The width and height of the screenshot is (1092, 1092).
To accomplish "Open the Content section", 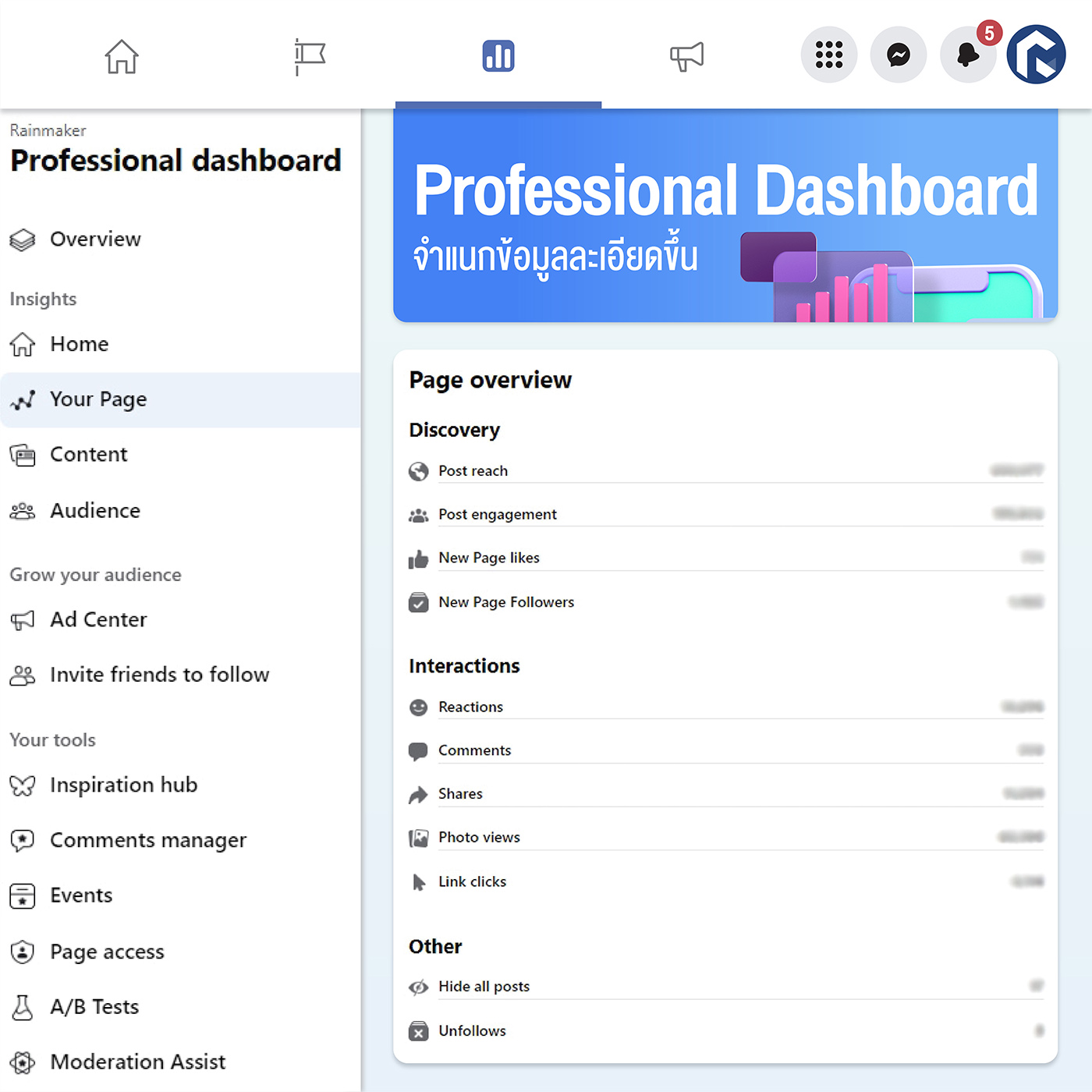I will point(88,455).
